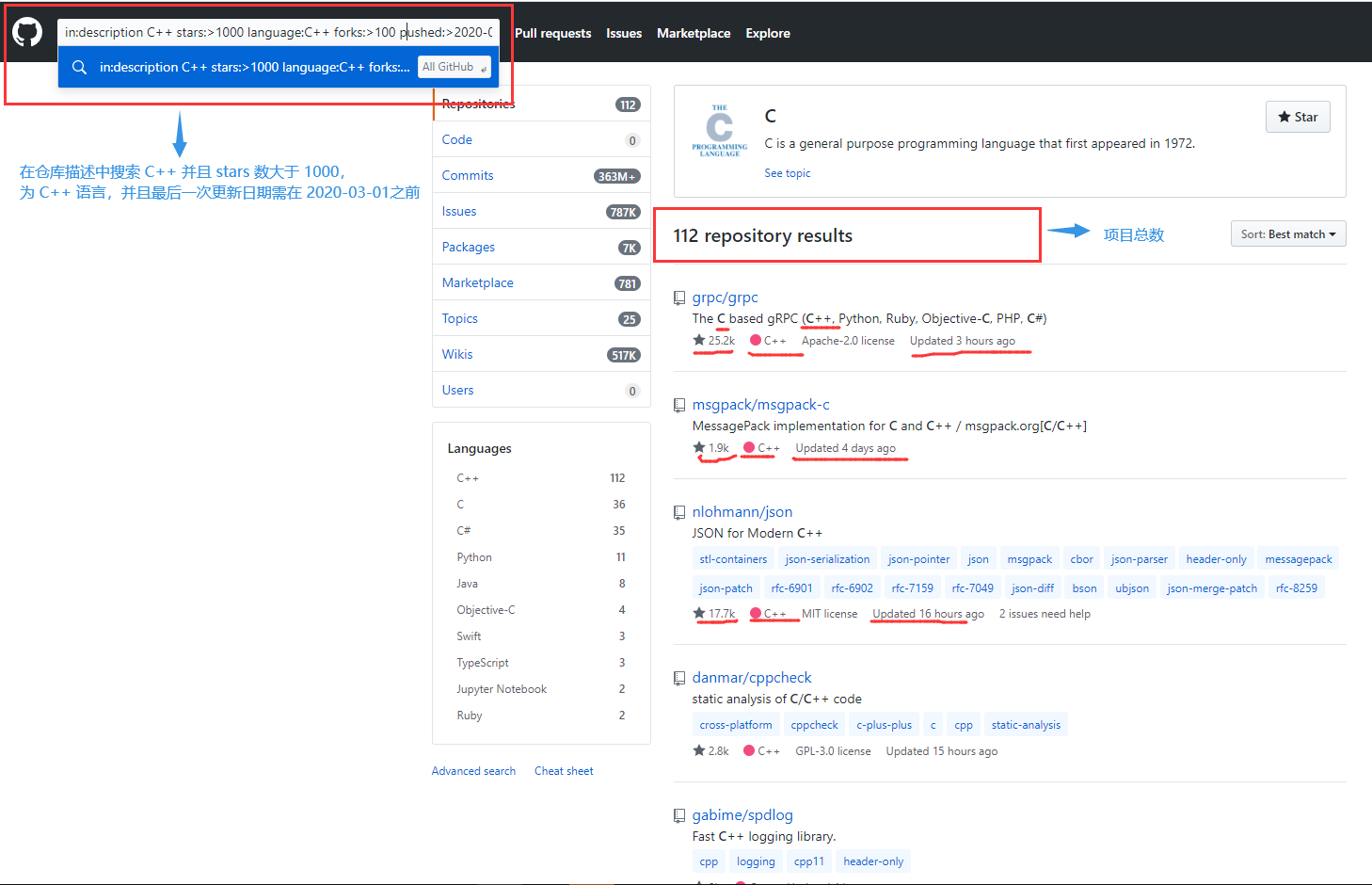The width and height of the screenshot is (1372, 885).
Task: Show Code search results
Action: (541, 139)
